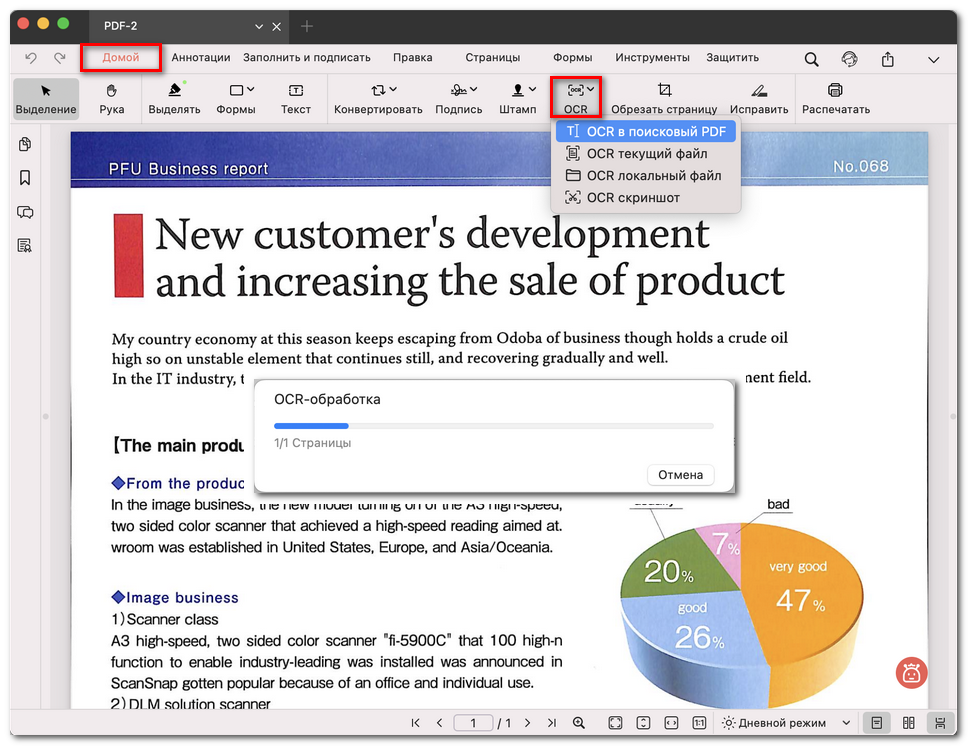Switch to two-page view layout
Image resolution: width=968 pixels, height=746 pixels.
click(907, 722)
